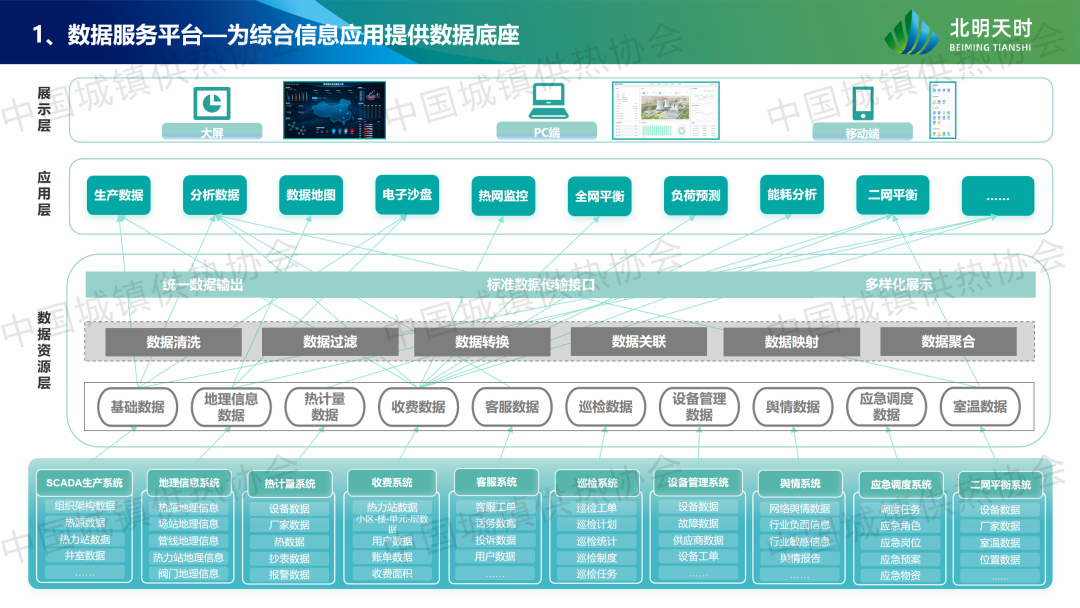1080x608 pixels.
Task: Open the dark map dashboard thumbnail
Action: pos(334,110)
